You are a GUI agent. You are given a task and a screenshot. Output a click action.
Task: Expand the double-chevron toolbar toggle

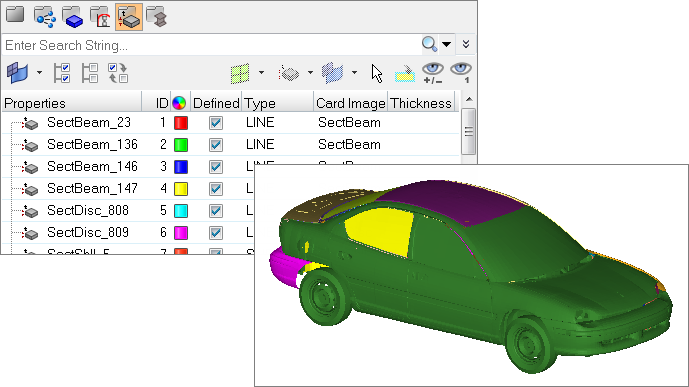click(466, 44)
